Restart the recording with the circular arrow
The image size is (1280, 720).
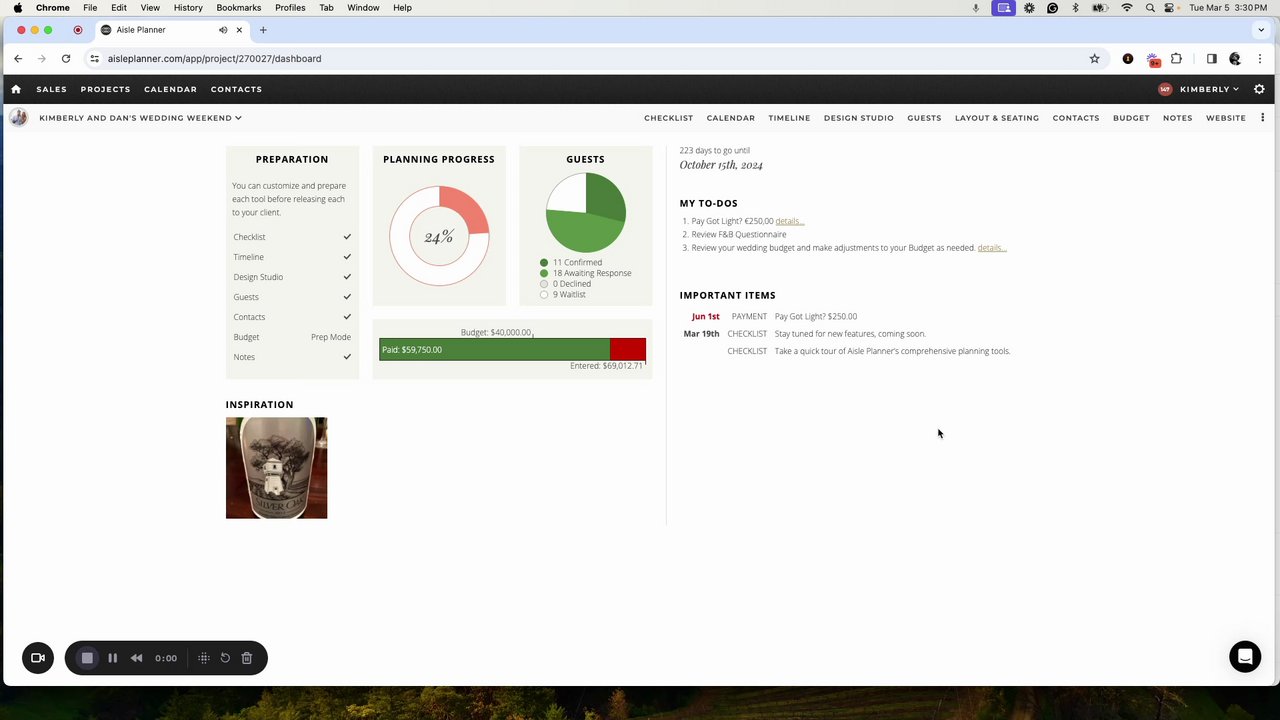pos(225,658)
